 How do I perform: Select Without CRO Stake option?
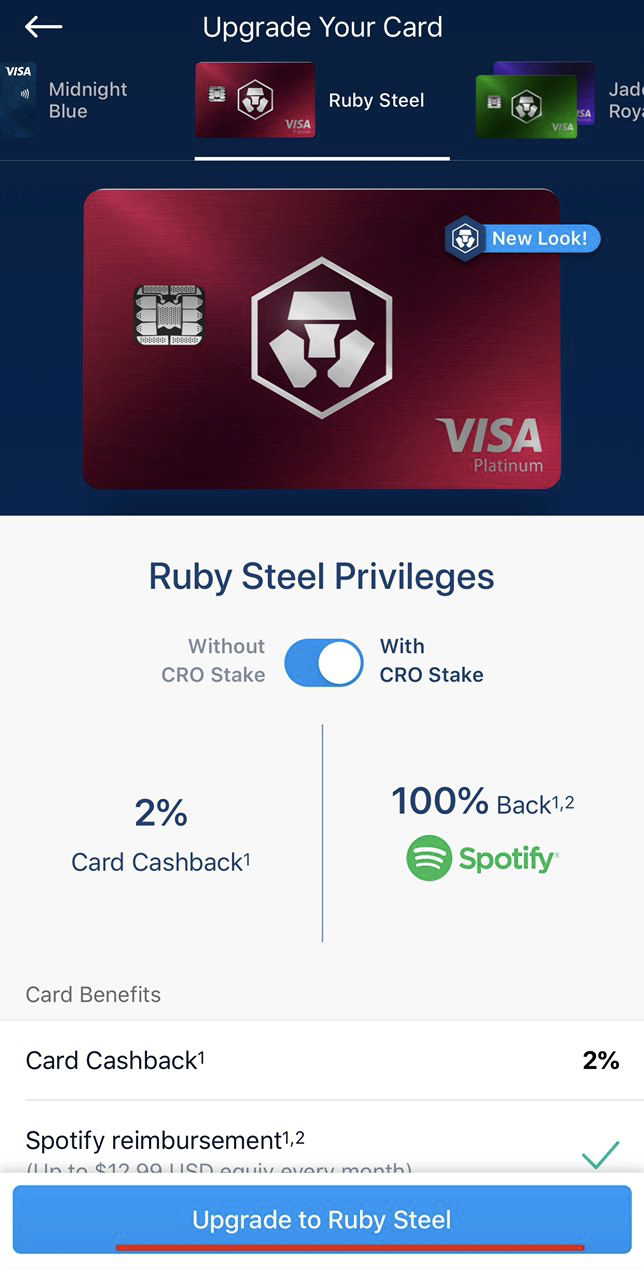213,660
